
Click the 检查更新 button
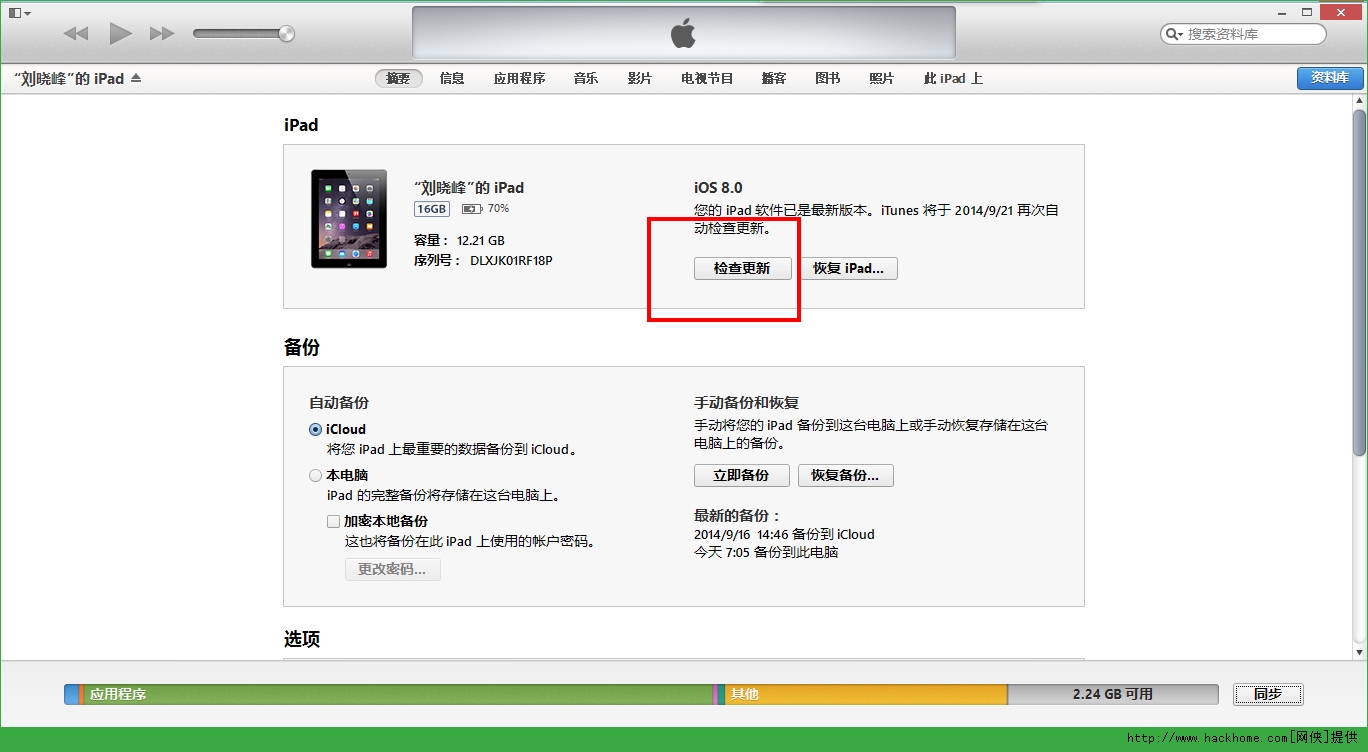click(742, 269)
